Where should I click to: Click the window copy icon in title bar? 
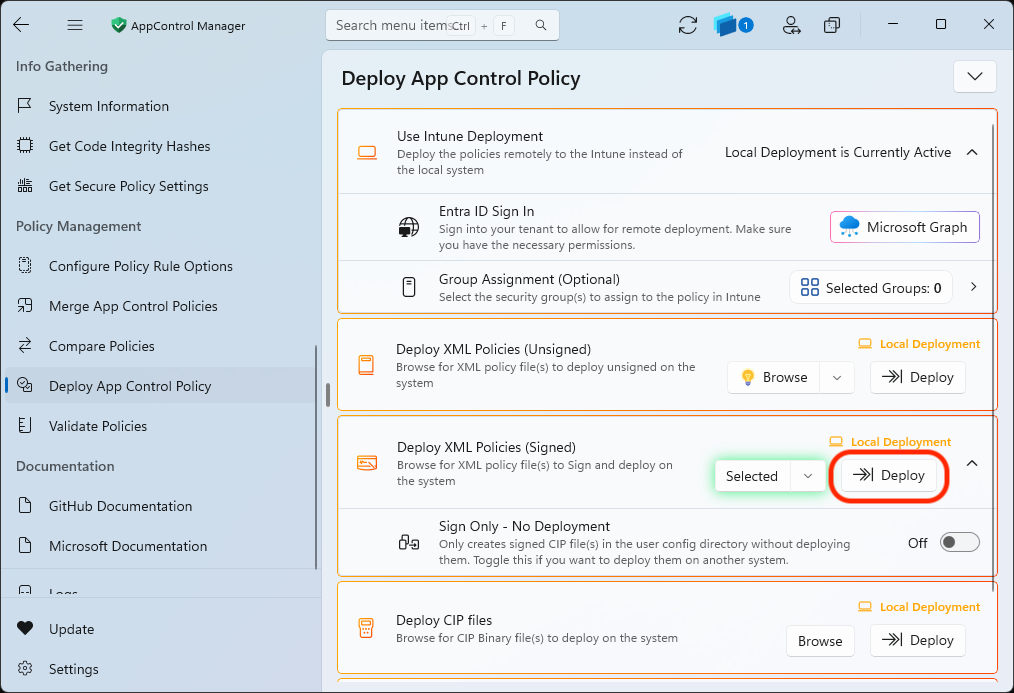point(832,25)
